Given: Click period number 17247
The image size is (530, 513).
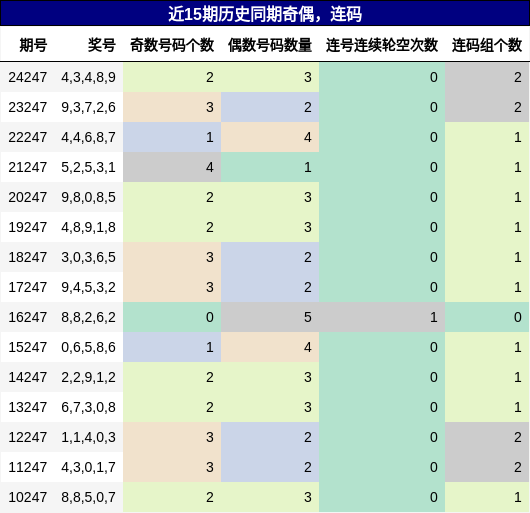Looking at the screenshot, I should pos(28,287).
